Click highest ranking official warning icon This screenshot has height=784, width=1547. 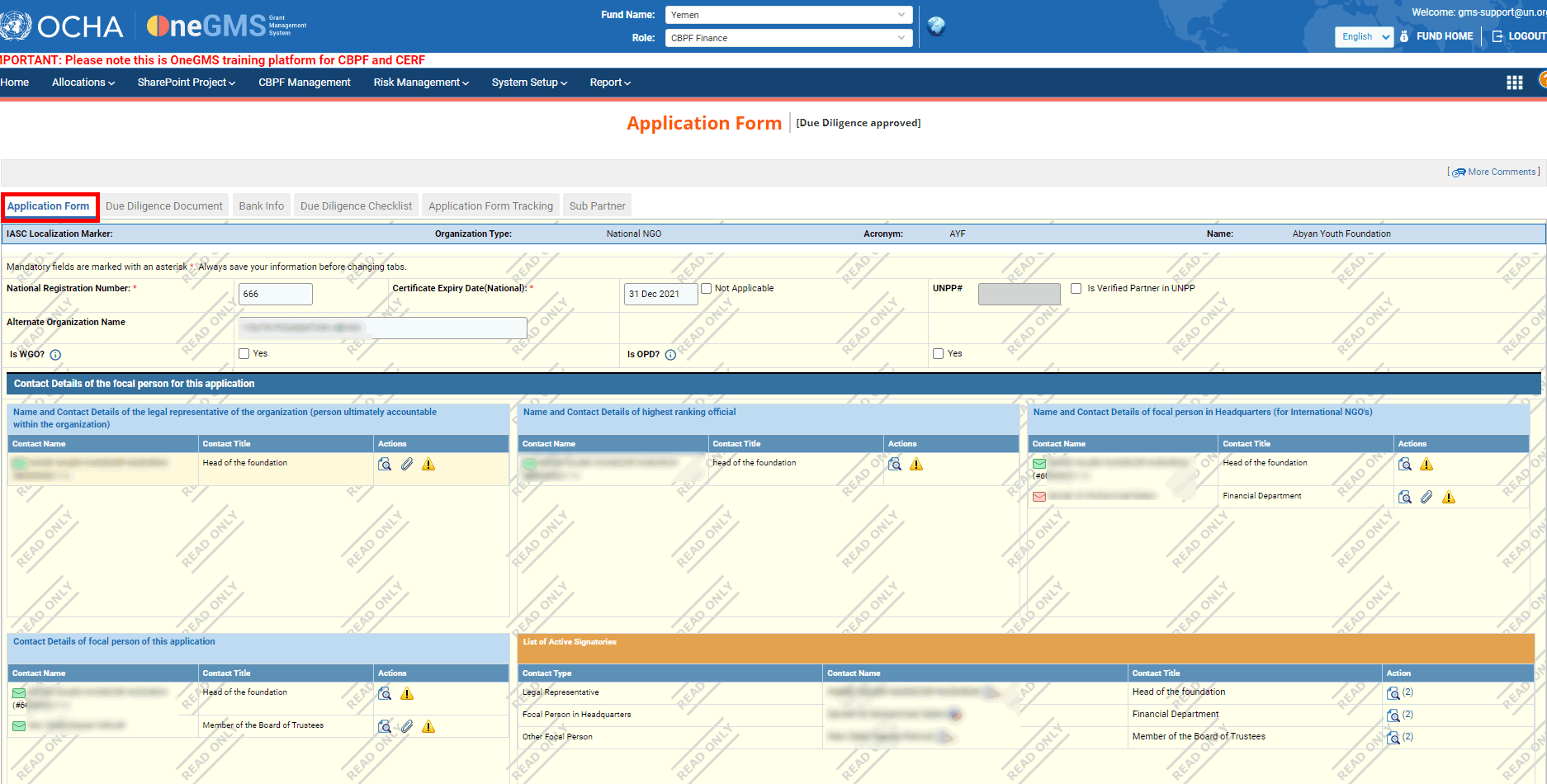coord(916,465)
